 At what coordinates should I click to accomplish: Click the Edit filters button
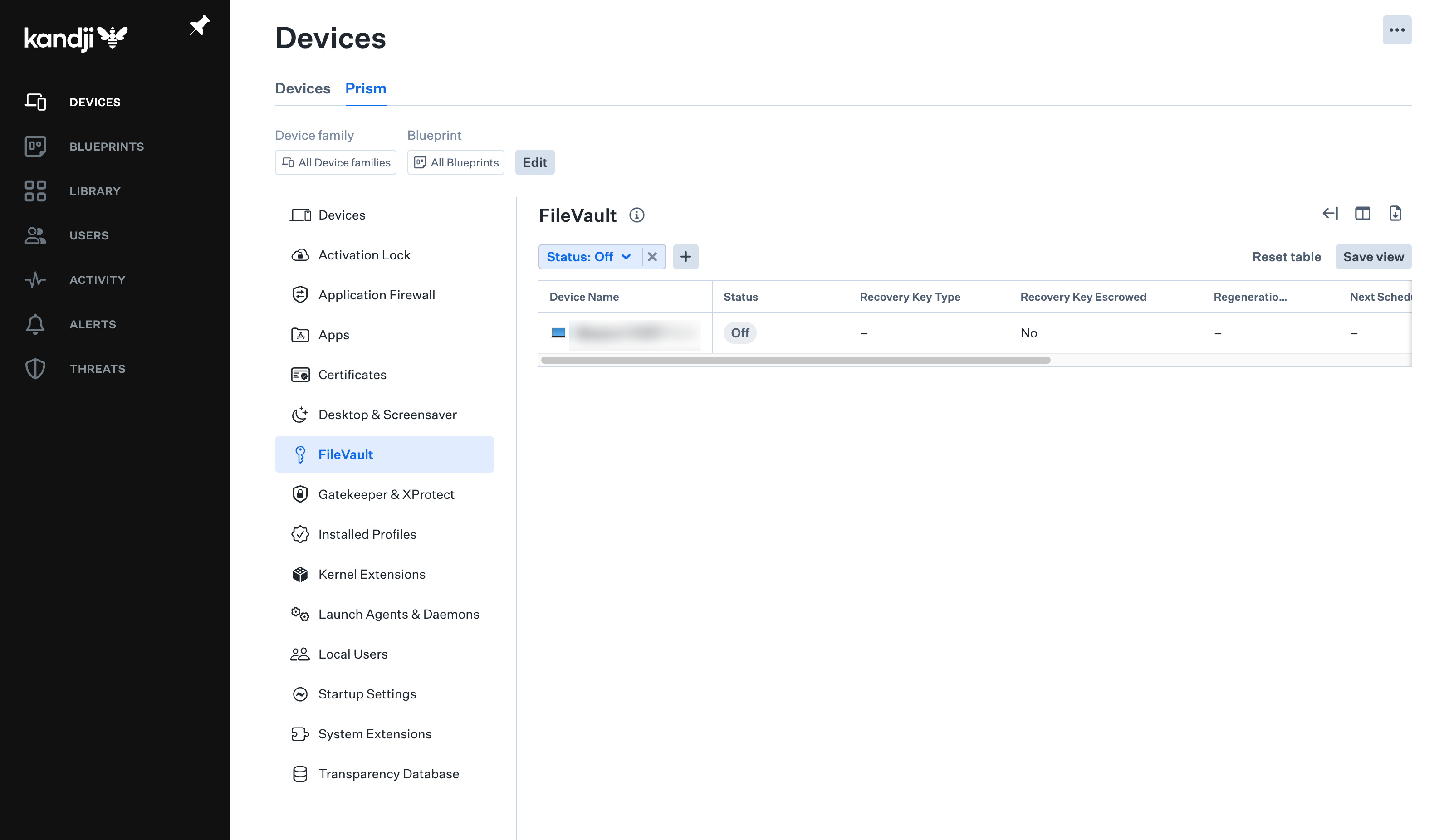click(534, 163)
